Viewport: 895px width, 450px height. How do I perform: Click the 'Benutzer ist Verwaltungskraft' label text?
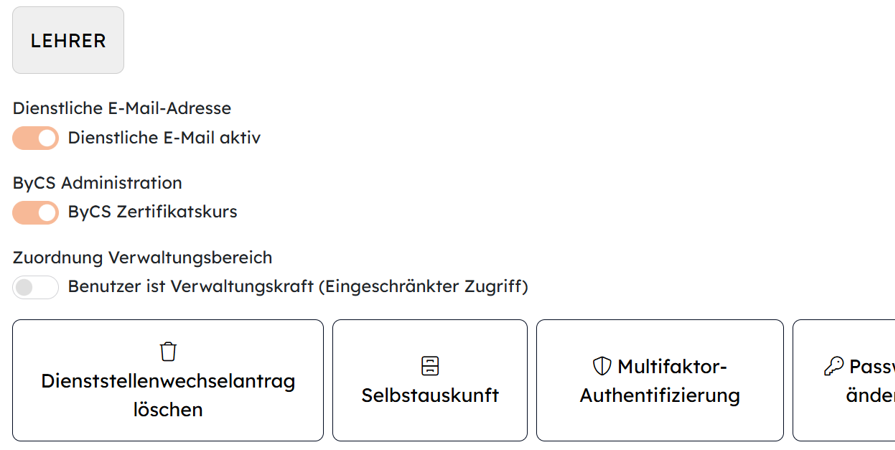coord(190,287)
